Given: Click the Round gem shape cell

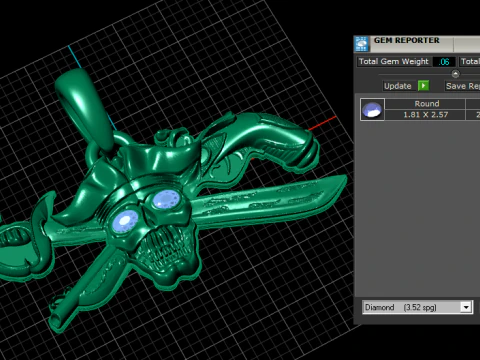Looking at the screenshot, I should coord(425,104).
